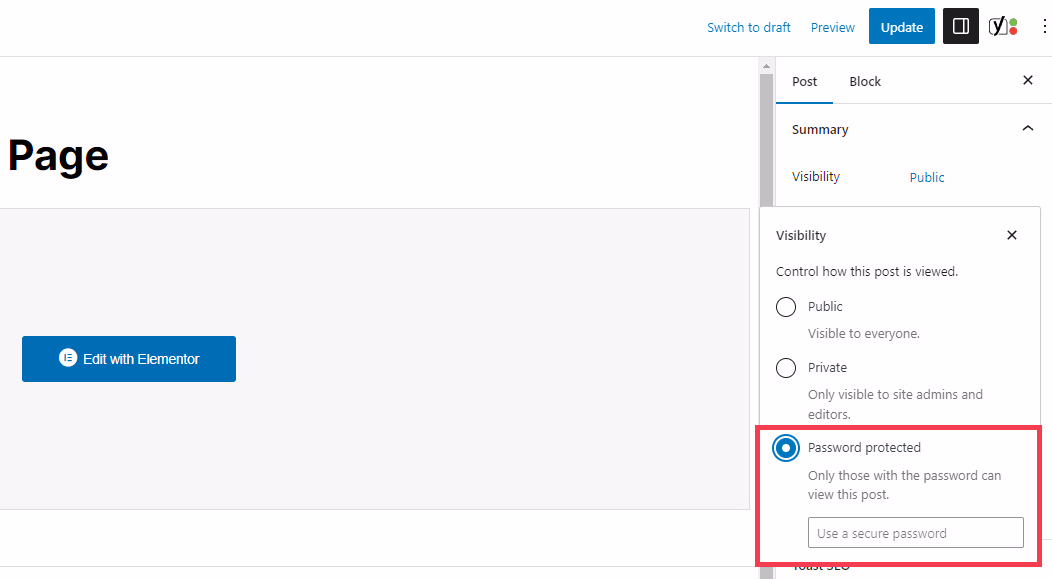The image size is (1052, 579).
Task: Switch to the Block tab
Action: click(x=864, y=81)
